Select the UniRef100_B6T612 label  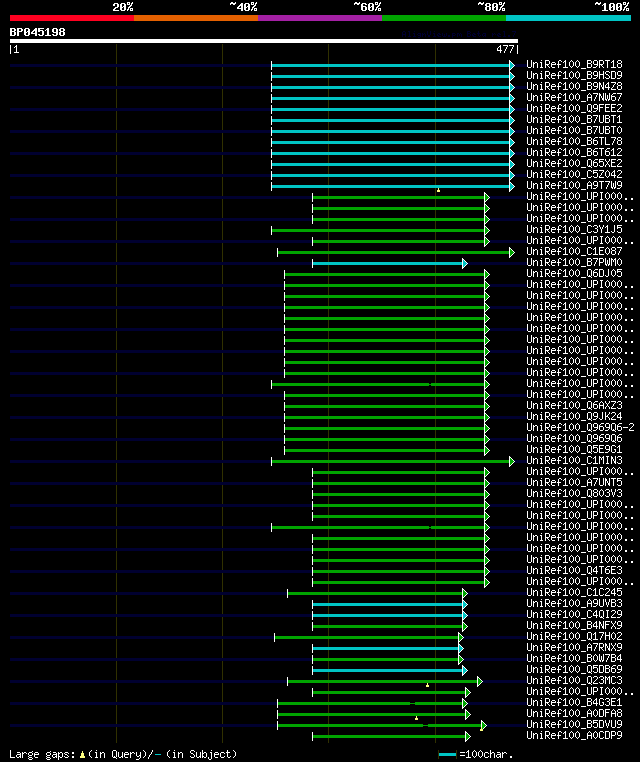(574, 152)
